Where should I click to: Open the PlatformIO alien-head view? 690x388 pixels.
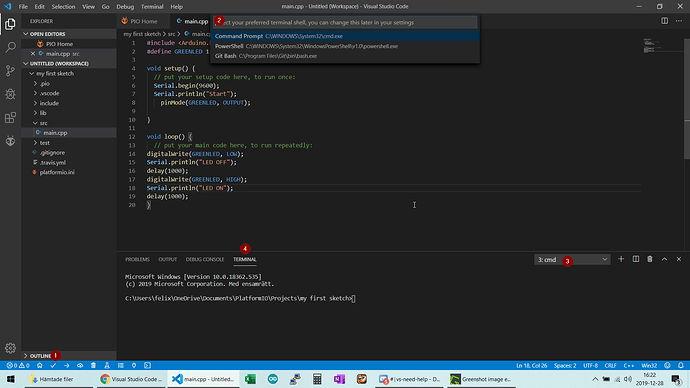point(10,141)
